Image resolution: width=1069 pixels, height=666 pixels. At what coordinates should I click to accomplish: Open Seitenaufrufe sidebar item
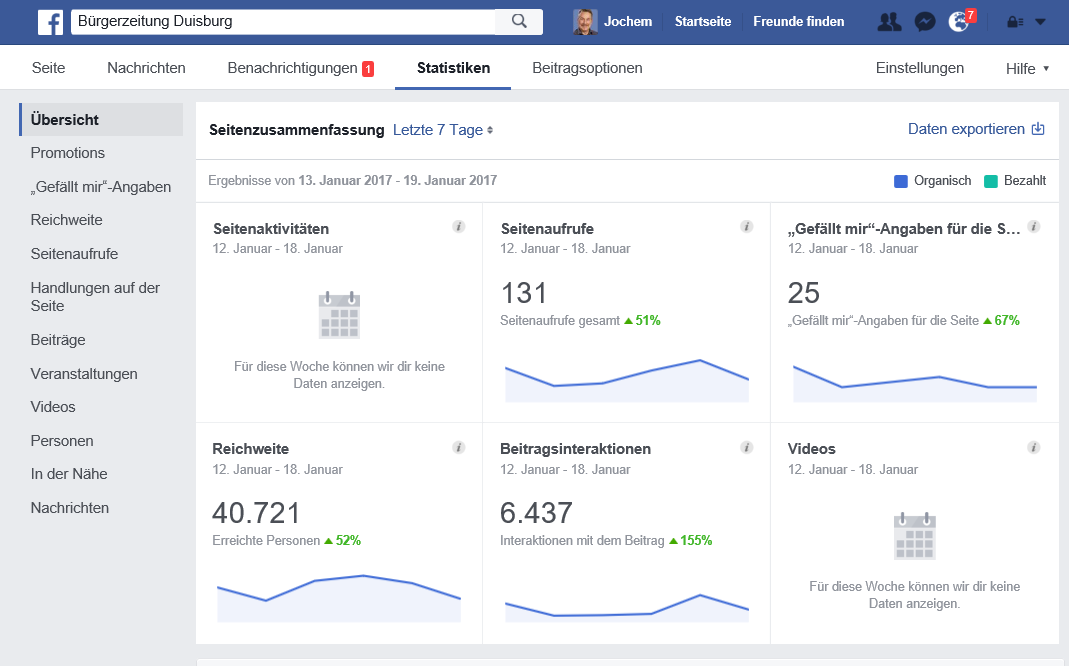tap(74, 254)
